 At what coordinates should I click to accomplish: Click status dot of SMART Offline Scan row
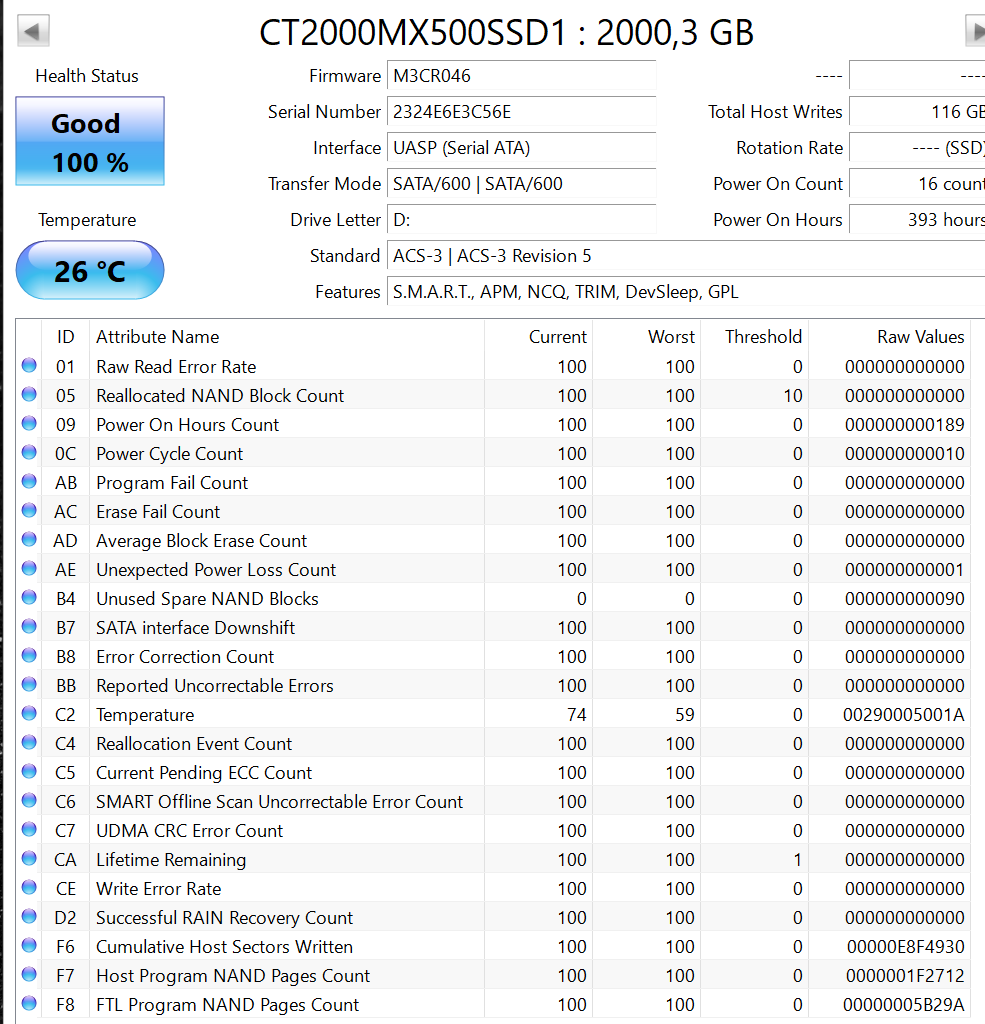pyautogui.click(x=29, y=800)
